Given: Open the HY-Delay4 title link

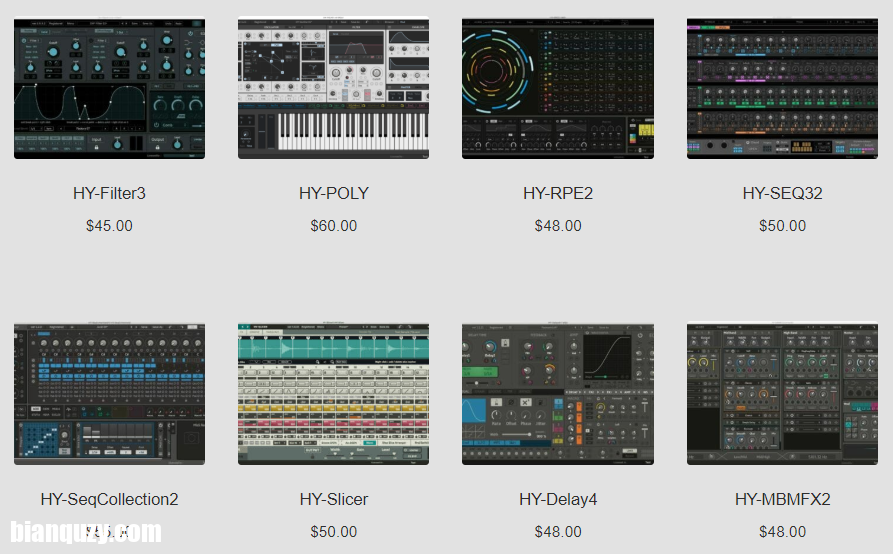Looking at the screenshot, I should pos(558,499).
